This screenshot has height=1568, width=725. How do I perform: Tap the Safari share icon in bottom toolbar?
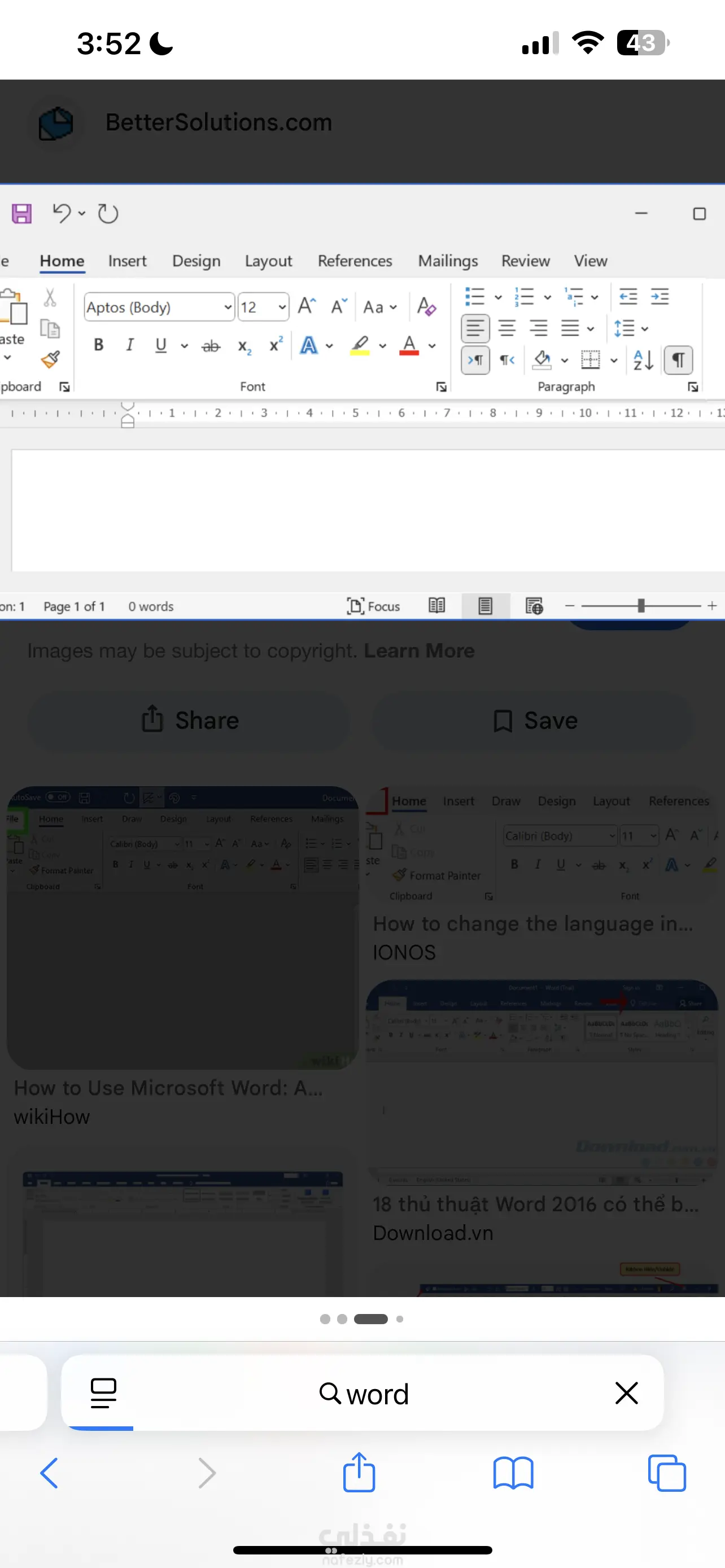[x=359, y=1472]
